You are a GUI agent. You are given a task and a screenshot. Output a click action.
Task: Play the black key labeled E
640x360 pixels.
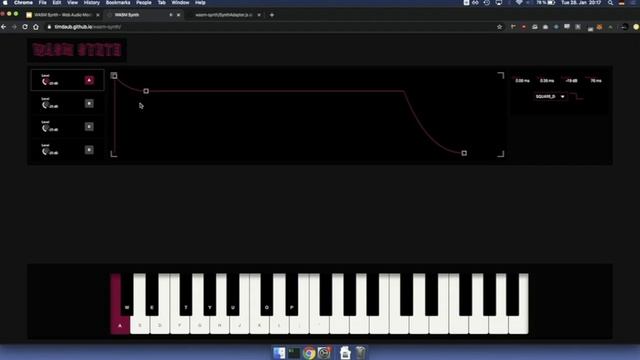(152, 294)
